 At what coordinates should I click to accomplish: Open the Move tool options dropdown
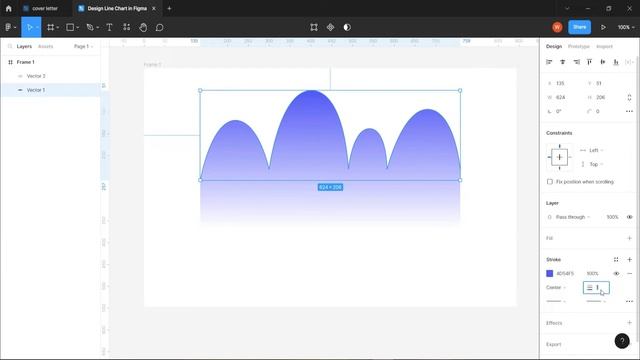click(x=37, y=28)
